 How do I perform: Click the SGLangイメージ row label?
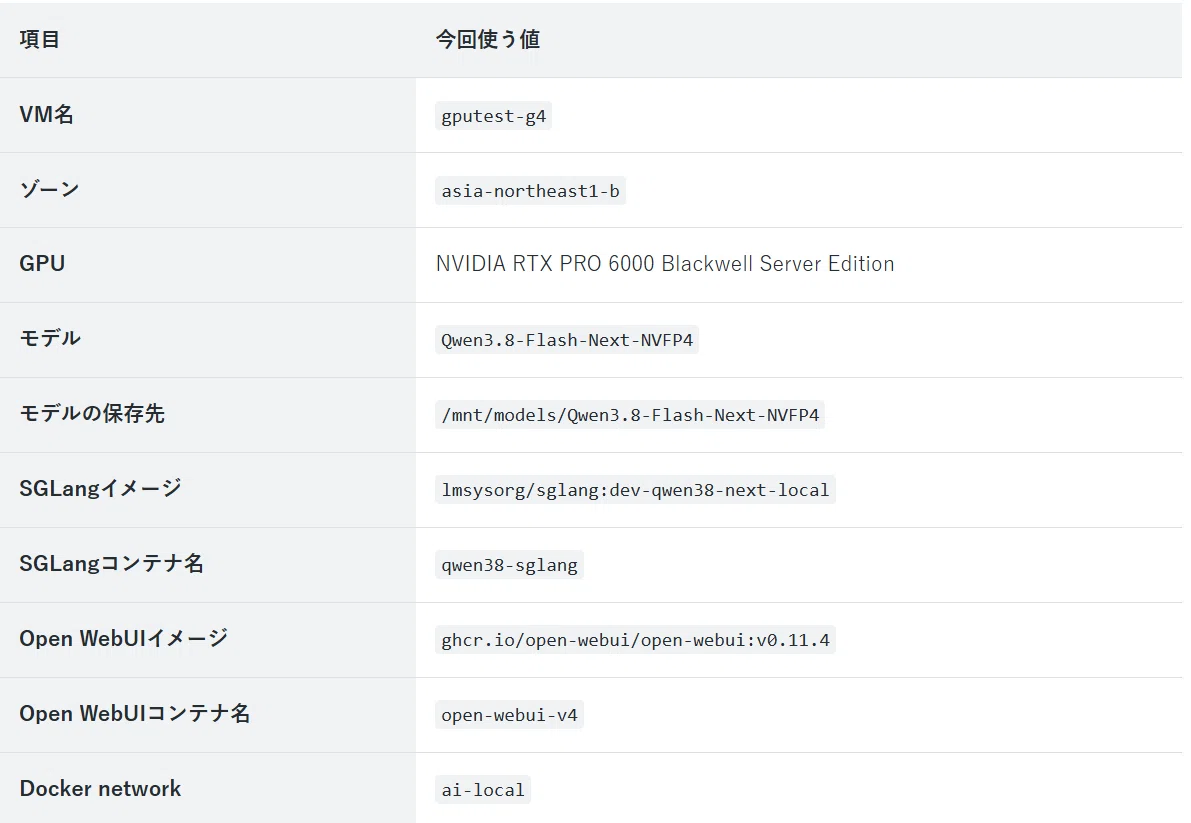pos(100,488)
